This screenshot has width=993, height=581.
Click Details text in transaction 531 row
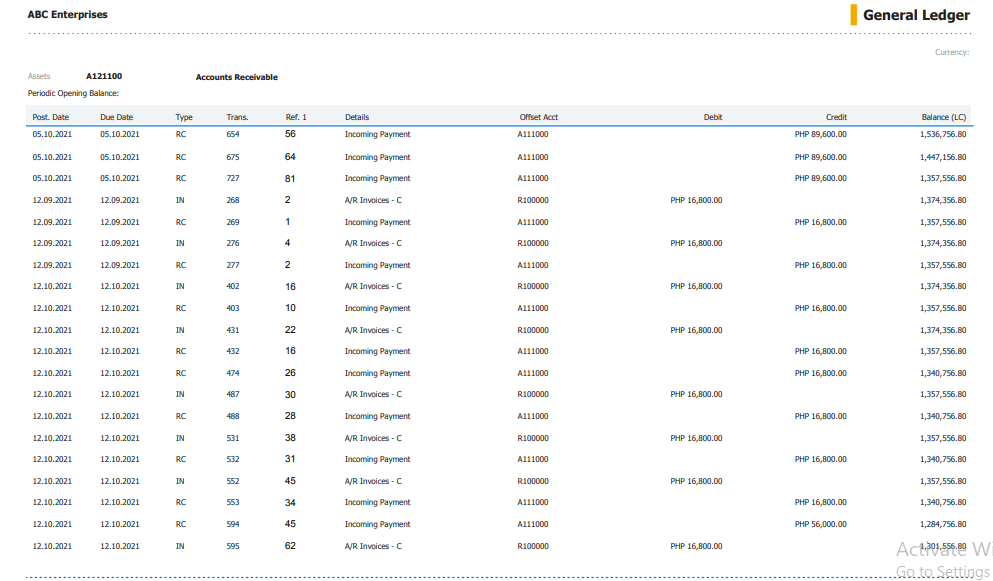373,438
